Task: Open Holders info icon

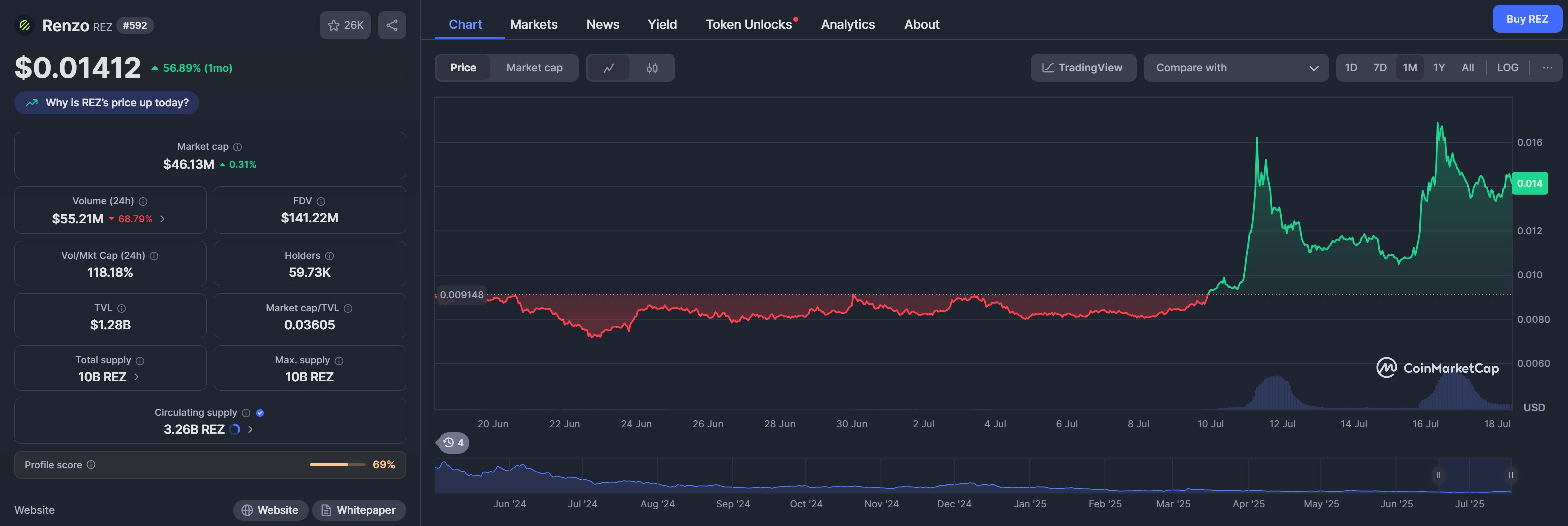Action: [x=330, y=256]
